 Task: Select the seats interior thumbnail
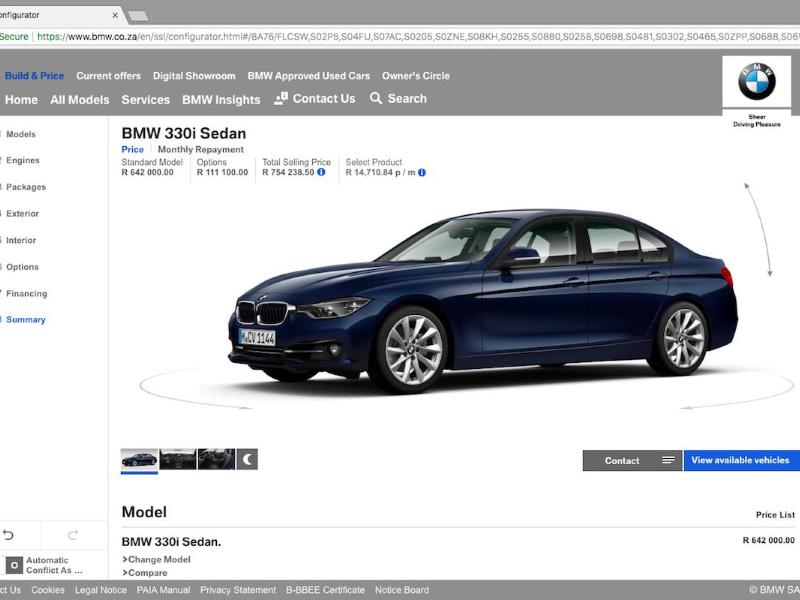215,459
